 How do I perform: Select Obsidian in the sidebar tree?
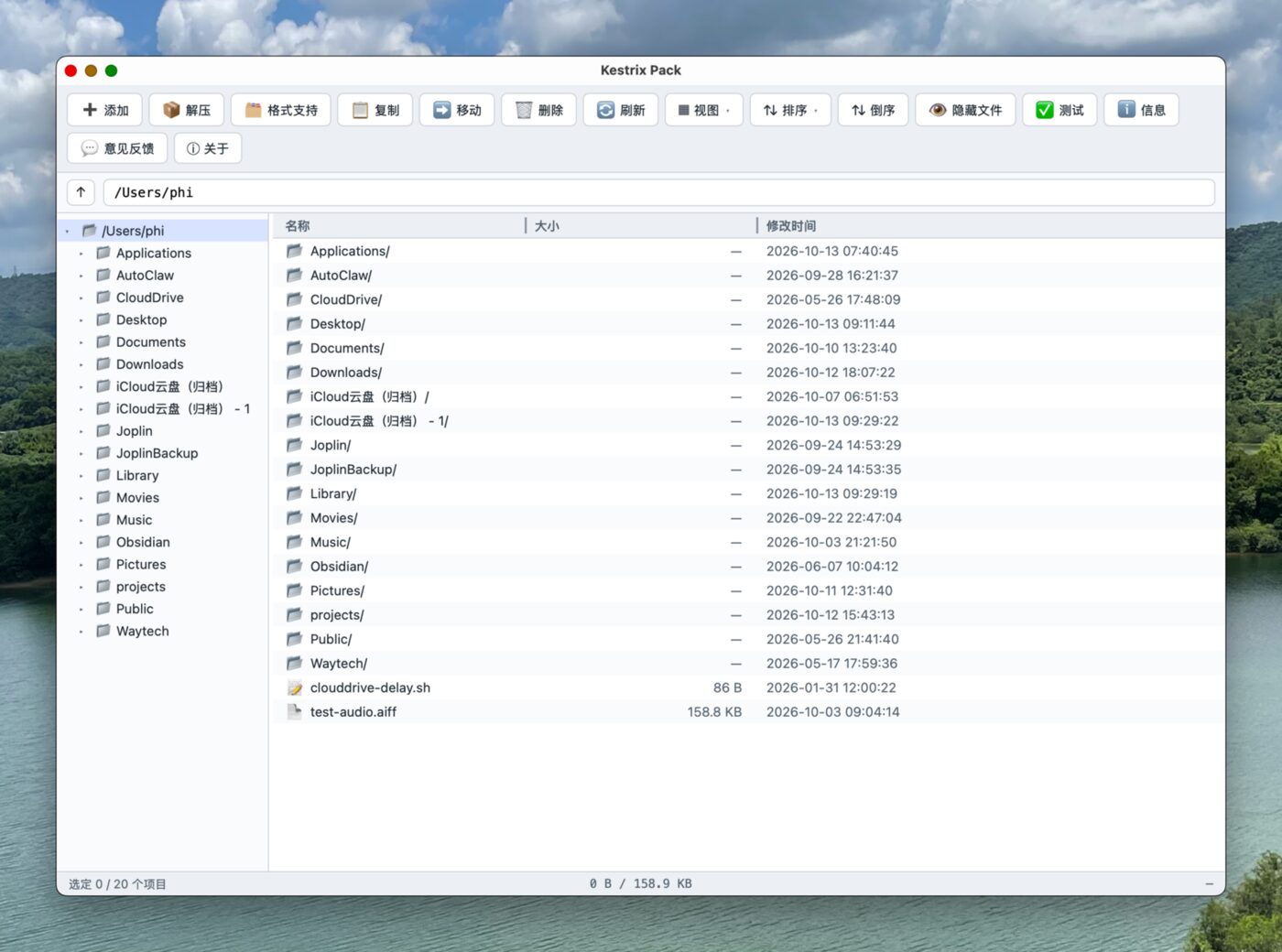[x=143, y=542]
